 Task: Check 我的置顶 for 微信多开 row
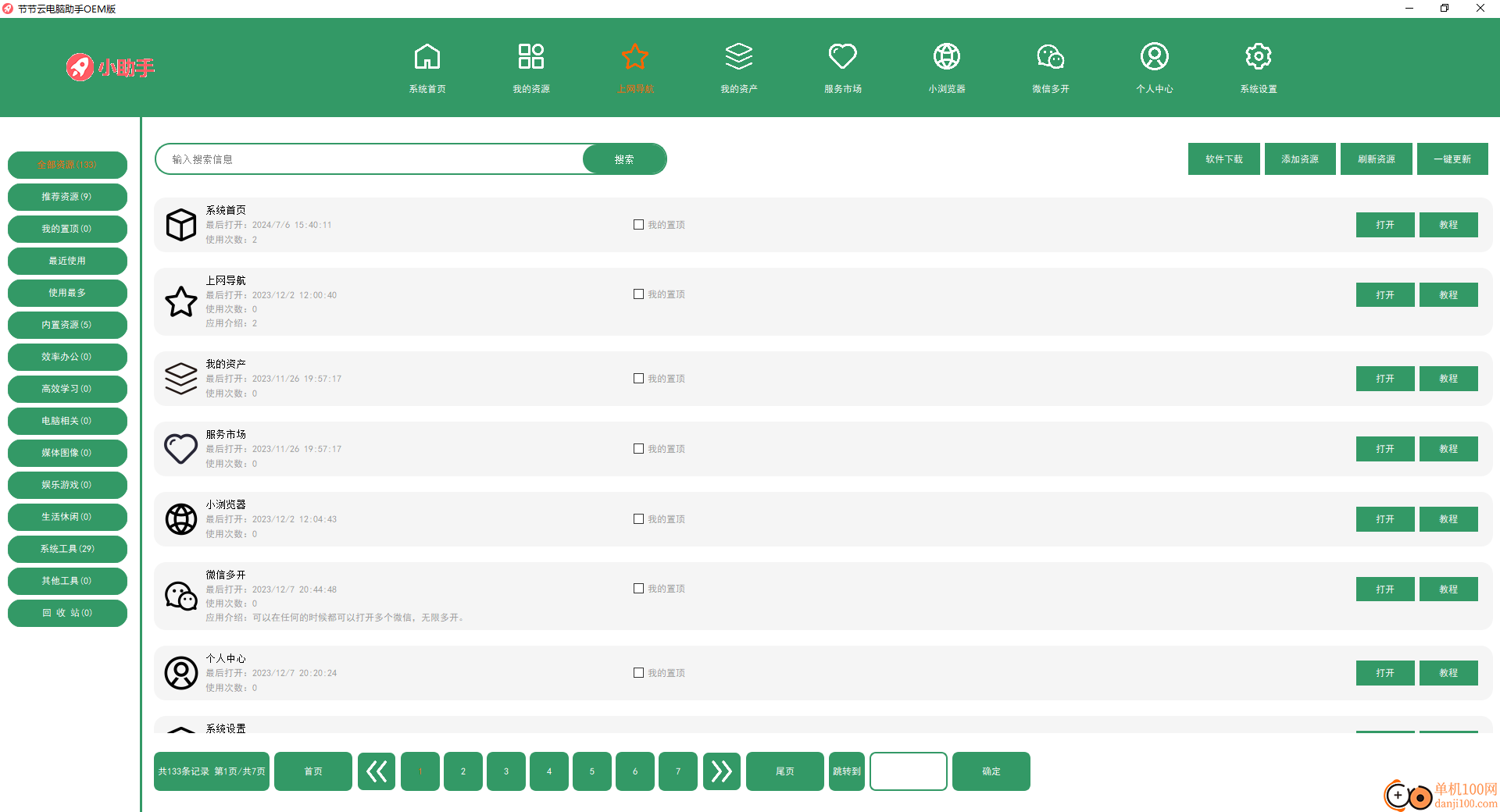638,589
